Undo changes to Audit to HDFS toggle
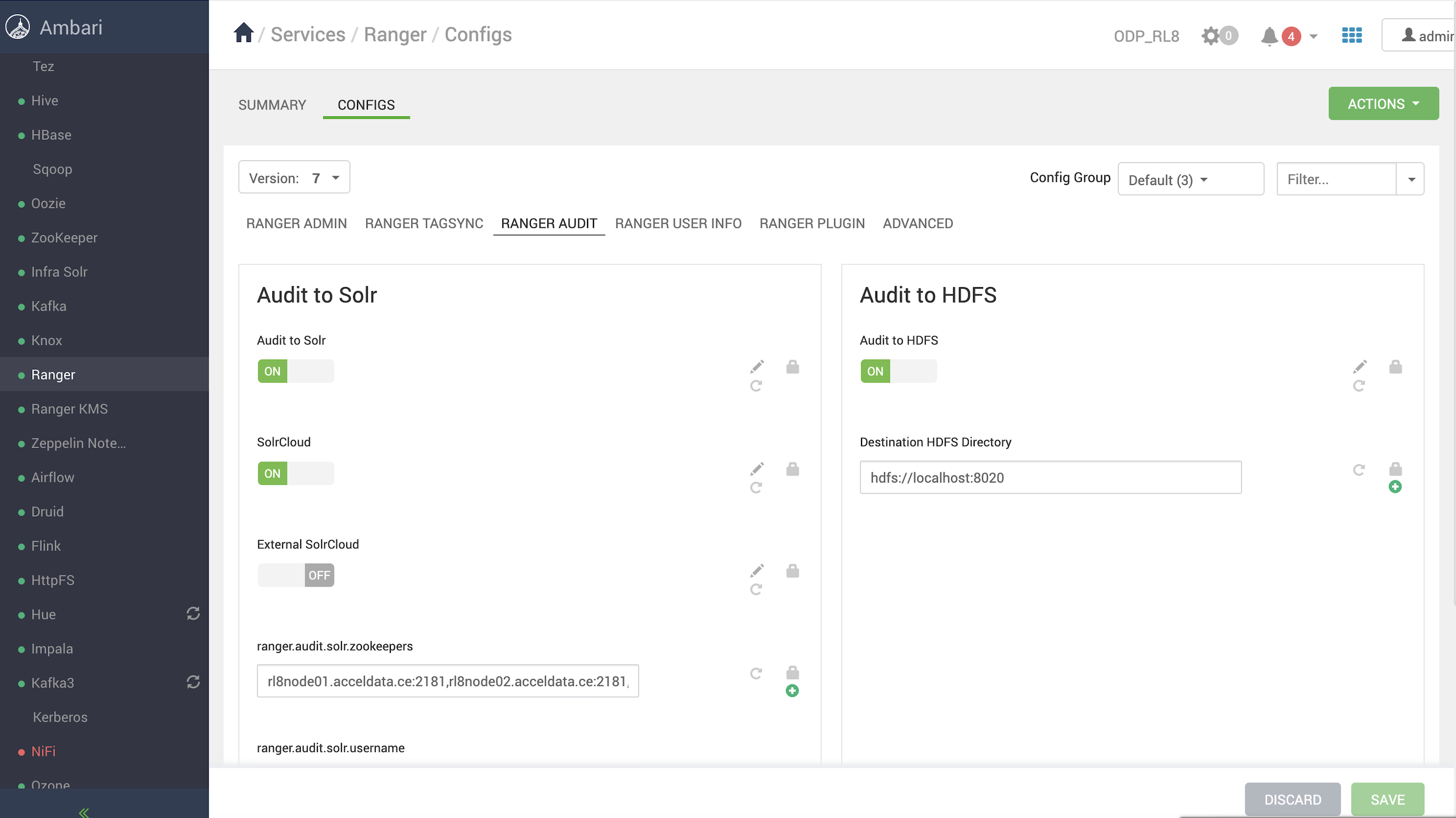1456x818 pixels. [x=1359, y=385]
